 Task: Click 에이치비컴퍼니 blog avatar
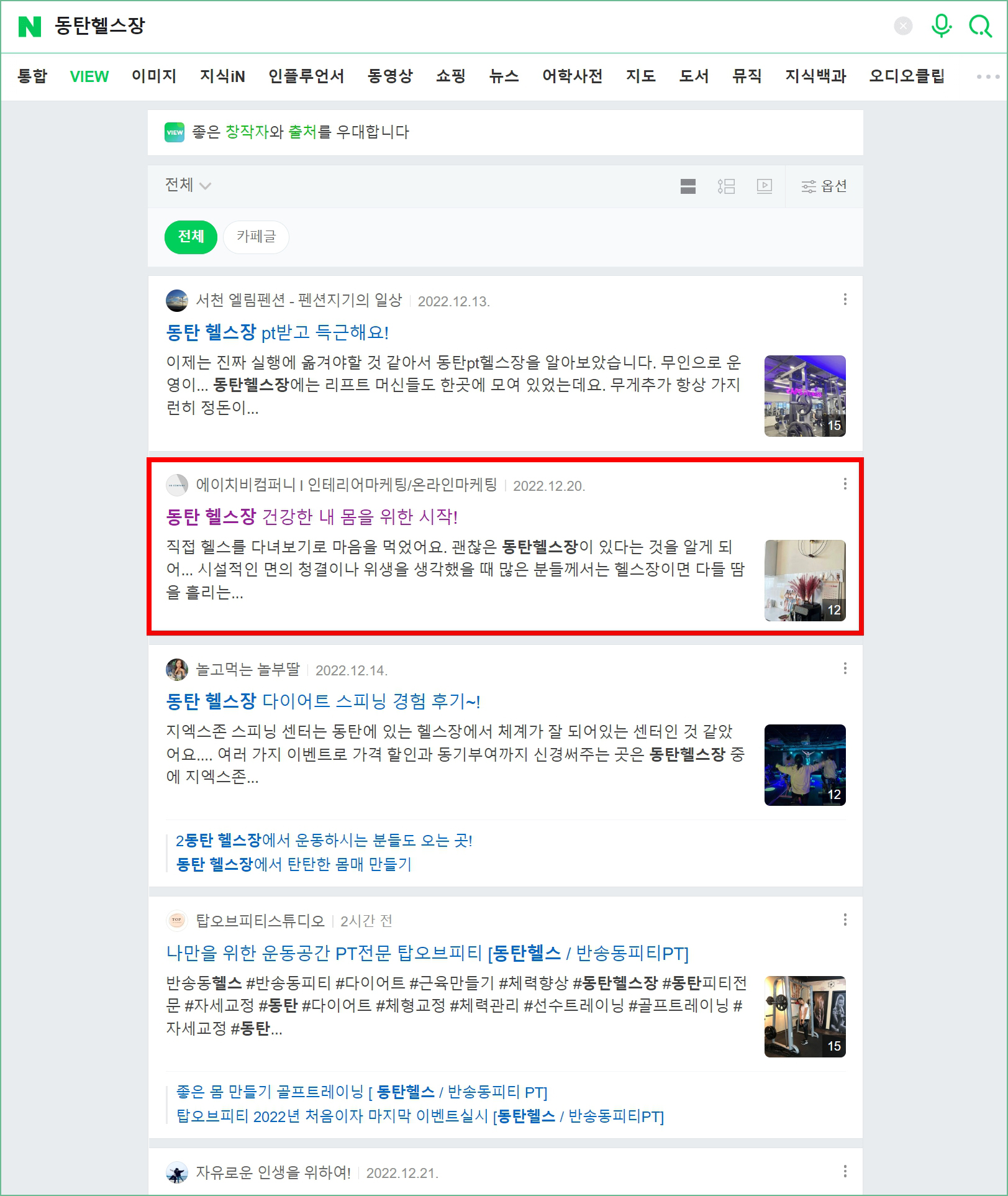(x=177, y=485)
